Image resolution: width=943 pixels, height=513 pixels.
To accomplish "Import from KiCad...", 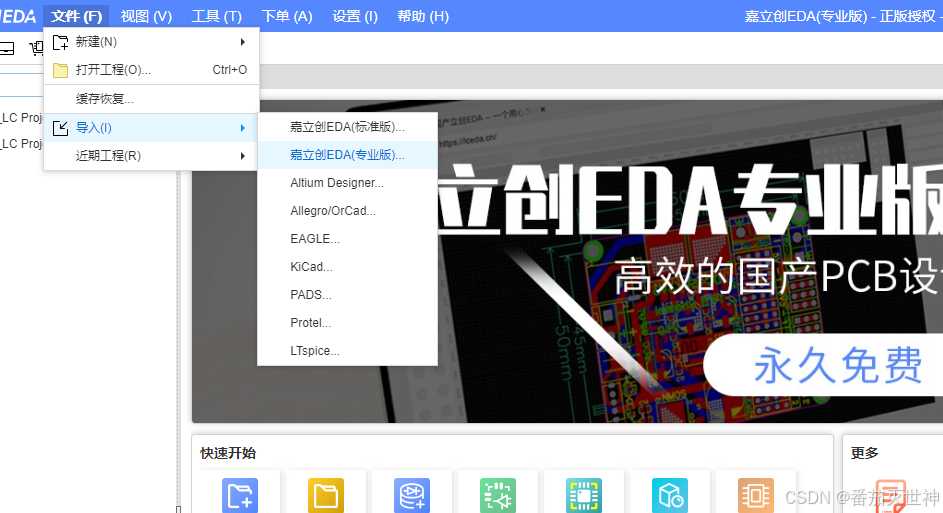I will (x=347, y=266).
